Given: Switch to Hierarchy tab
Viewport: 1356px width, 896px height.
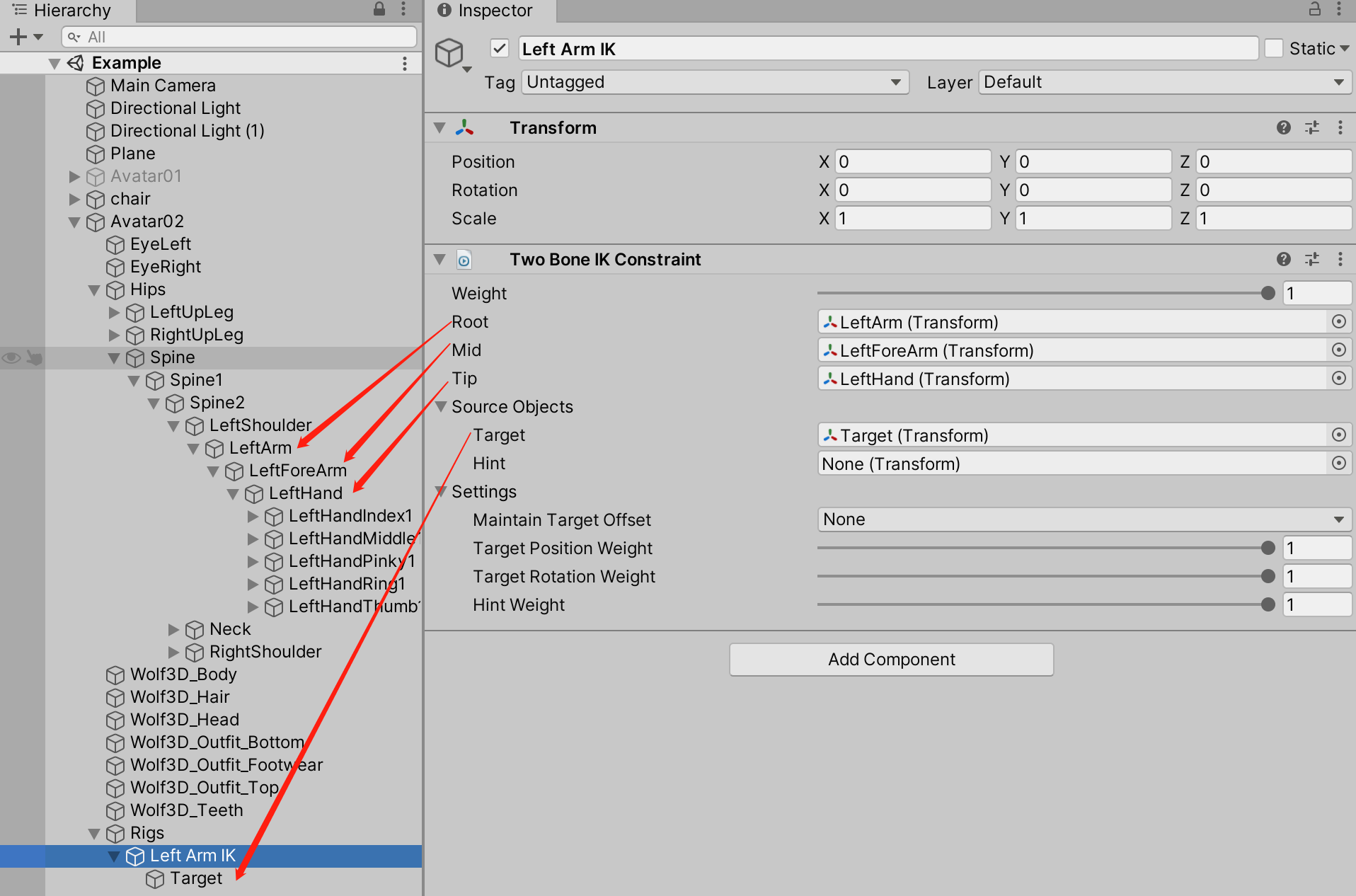Looking at the screenshot, I should [68, 11].
